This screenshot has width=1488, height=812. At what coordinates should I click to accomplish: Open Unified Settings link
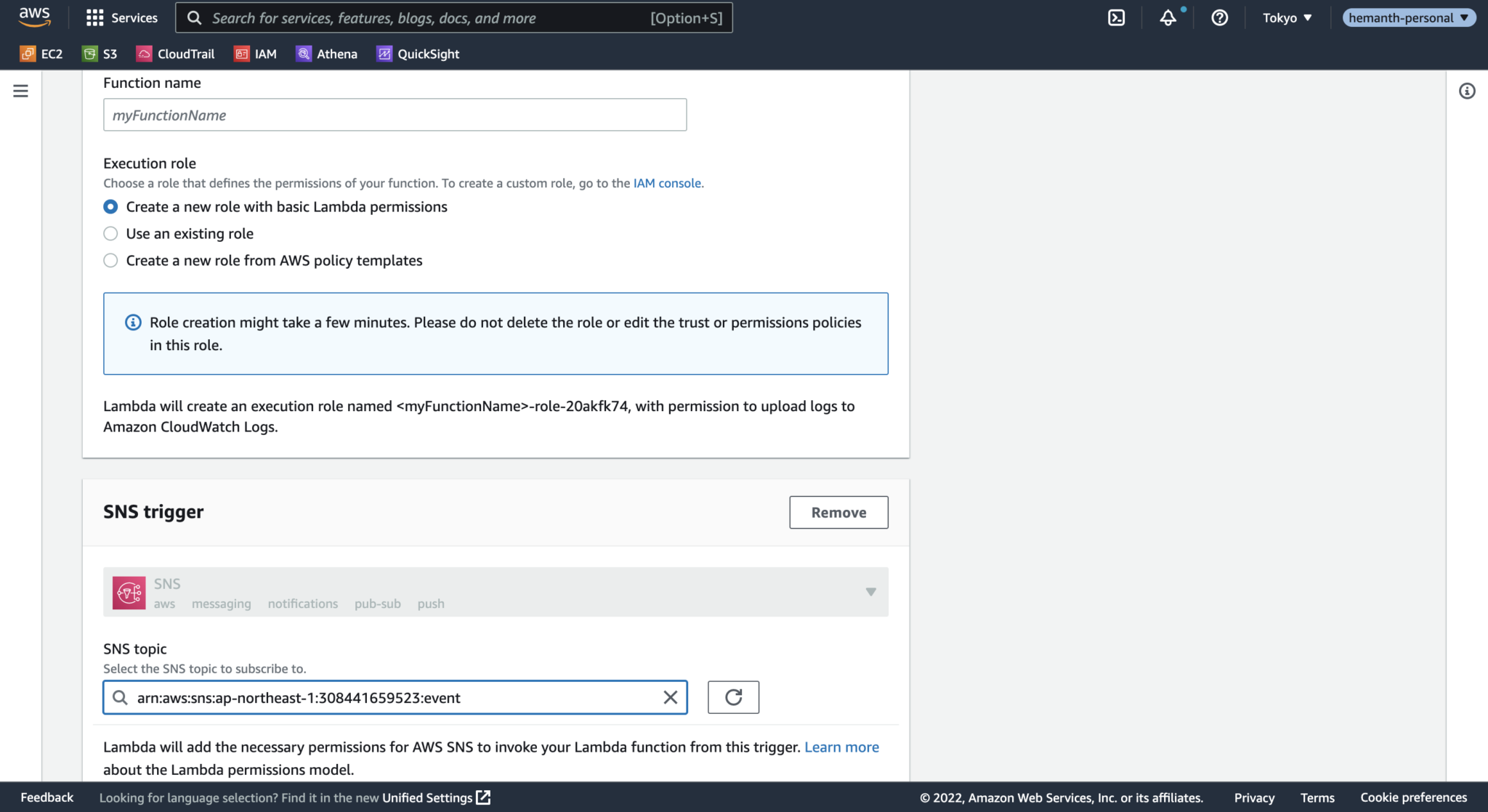pos(427,797)
